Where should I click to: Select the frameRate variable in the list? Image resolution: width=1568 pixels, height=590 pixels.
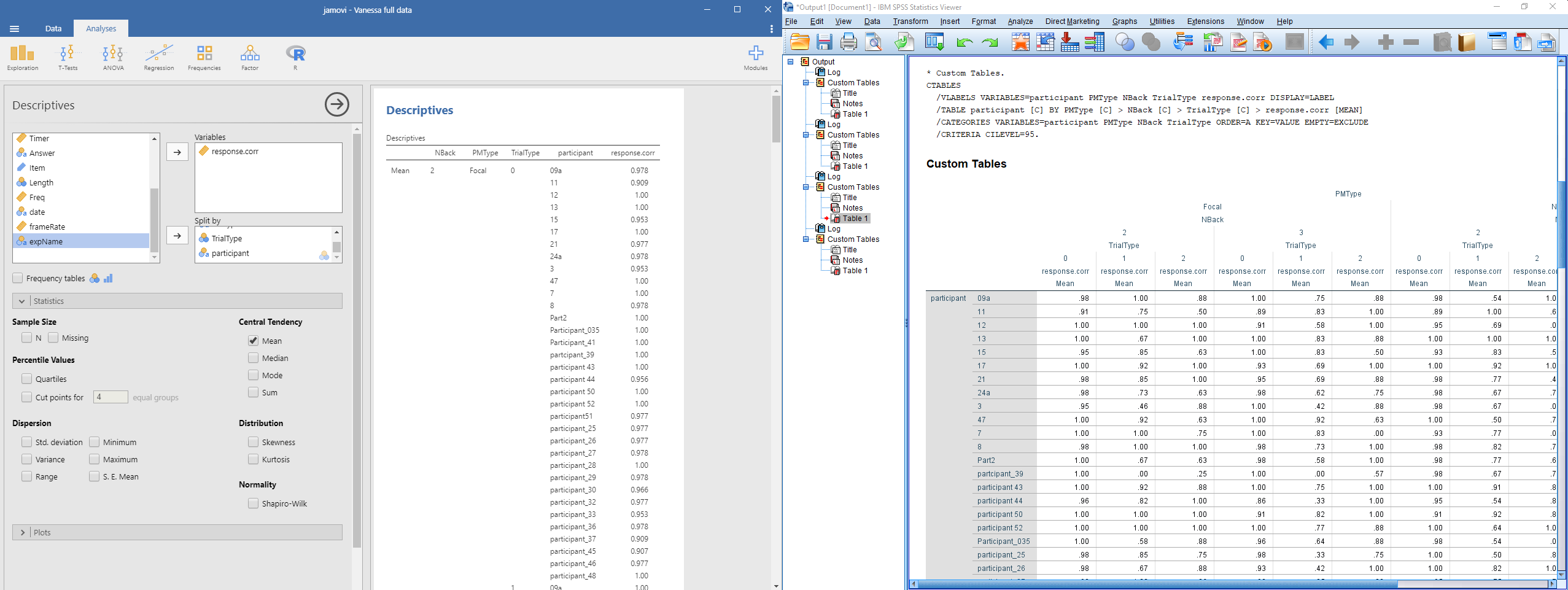point(81,227)
